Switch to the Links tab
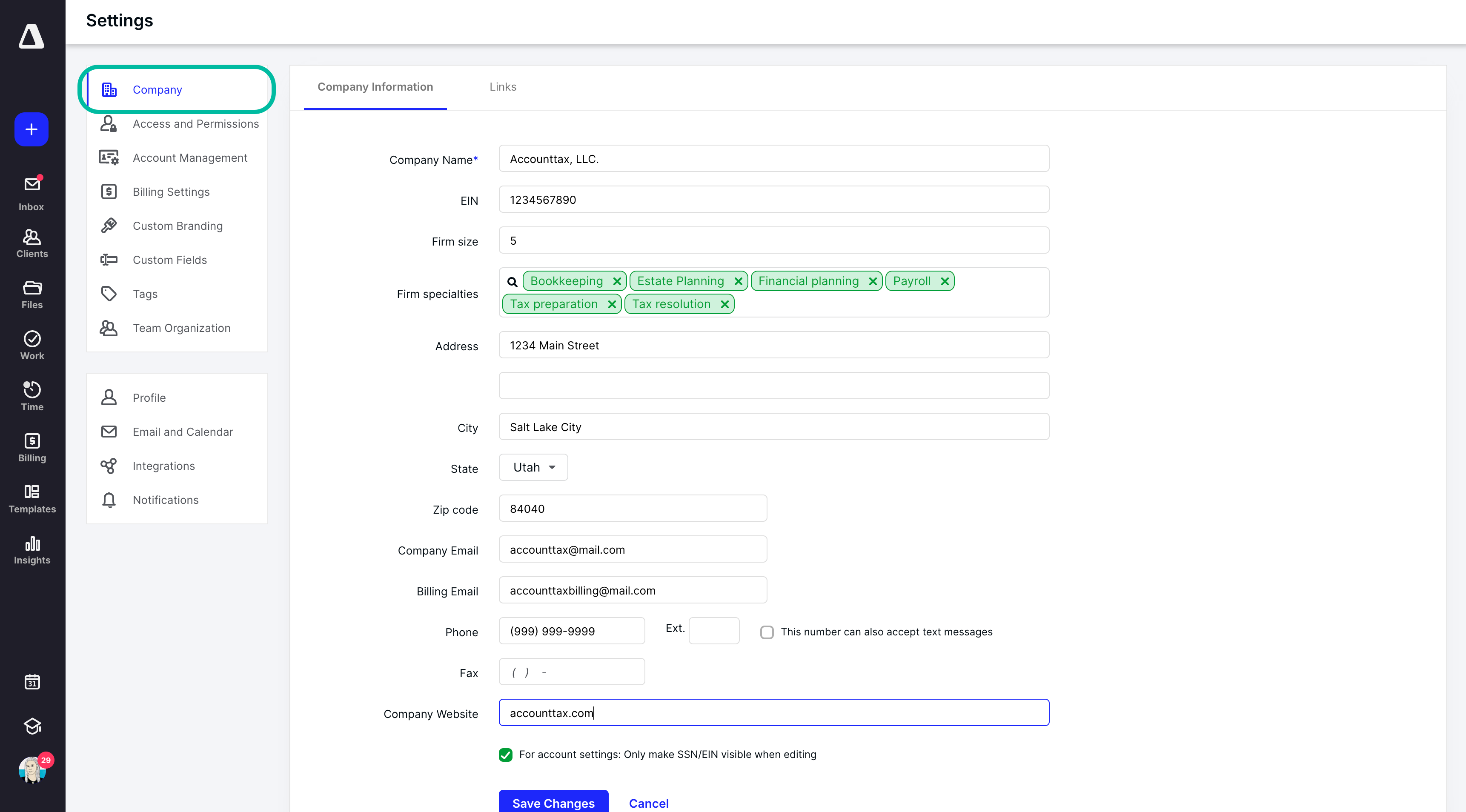 click(x=503, y=86)
